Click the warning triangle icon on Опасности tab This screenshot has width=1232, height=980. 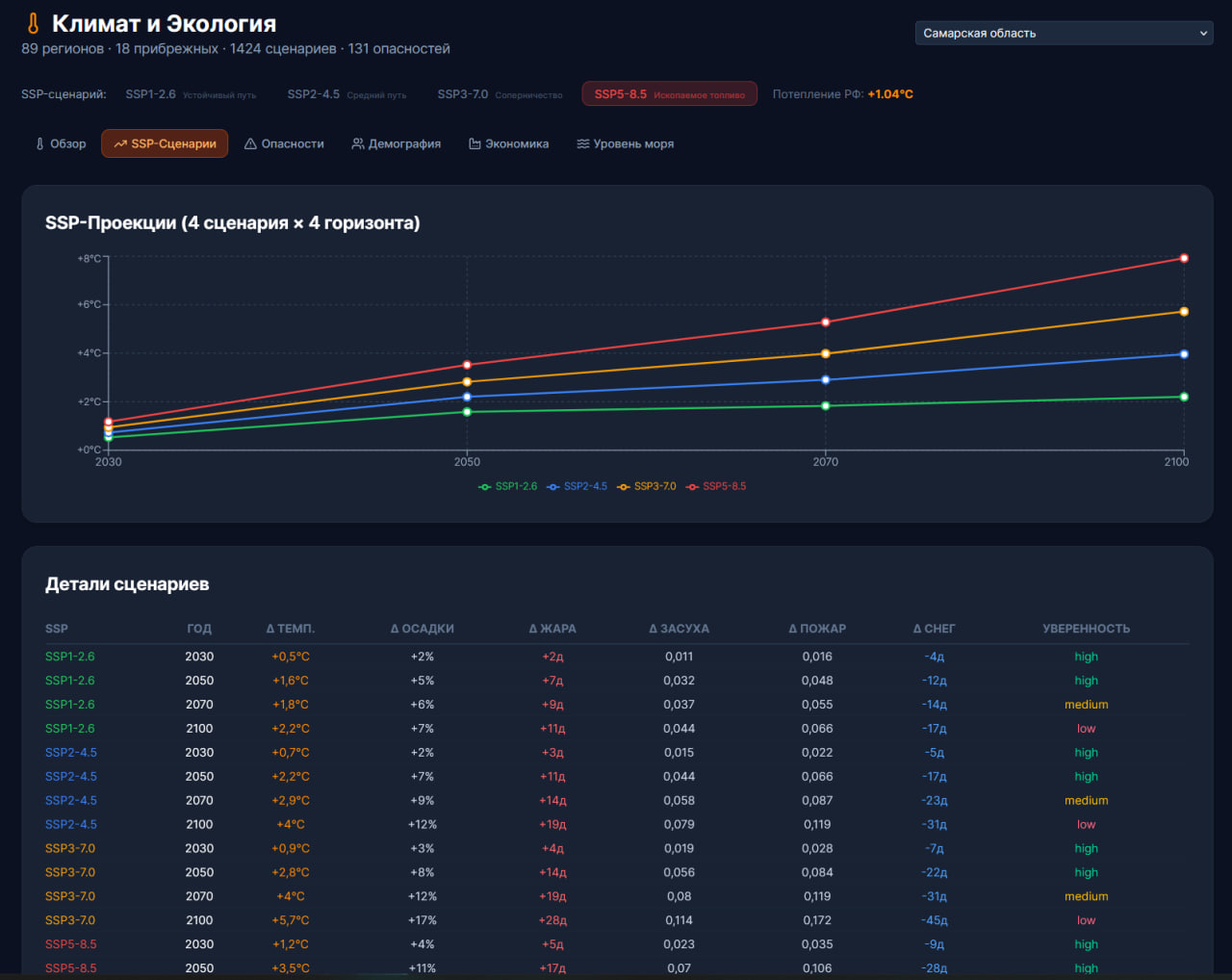(250, 143)
